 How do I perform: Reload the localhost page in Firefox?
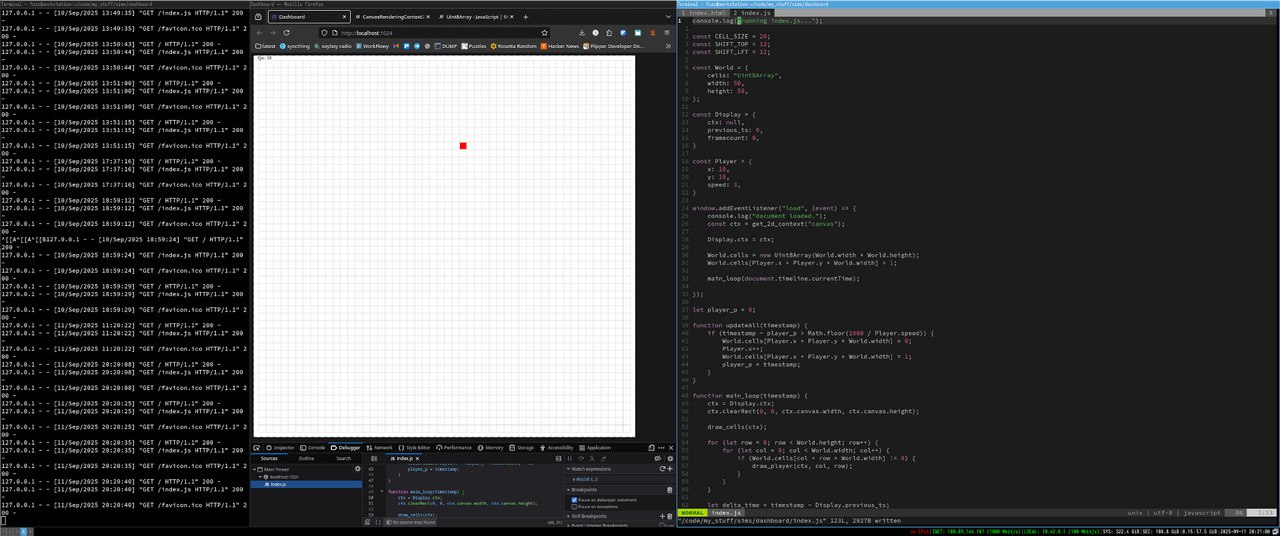pyautogui.click(x=286, y=33)
